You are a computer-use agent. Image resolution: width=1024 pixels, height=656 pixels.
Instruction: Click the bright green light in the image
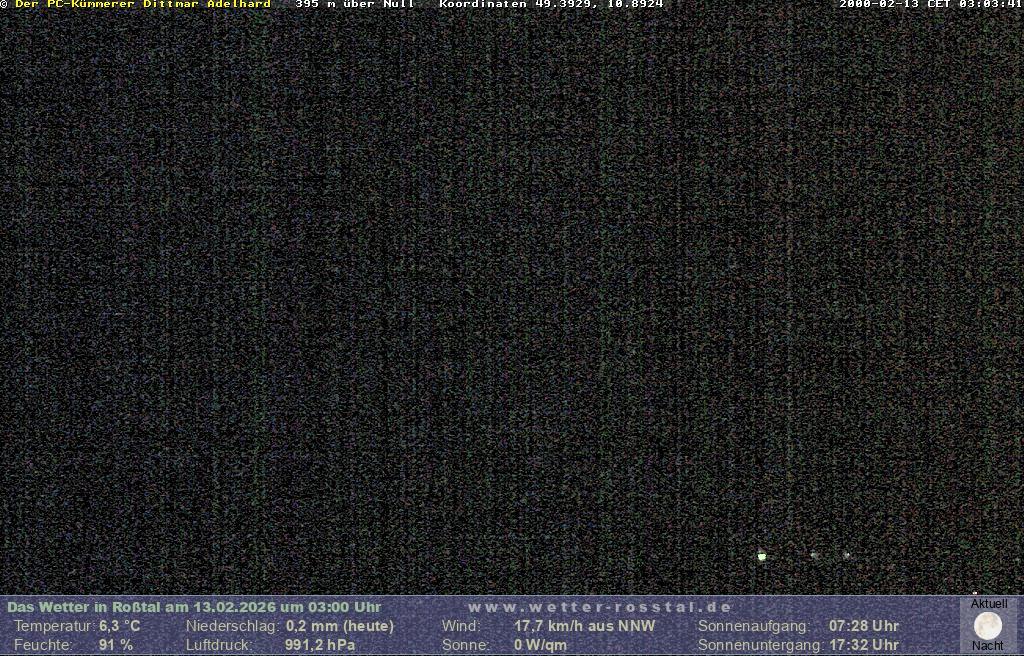click(762, 556)
